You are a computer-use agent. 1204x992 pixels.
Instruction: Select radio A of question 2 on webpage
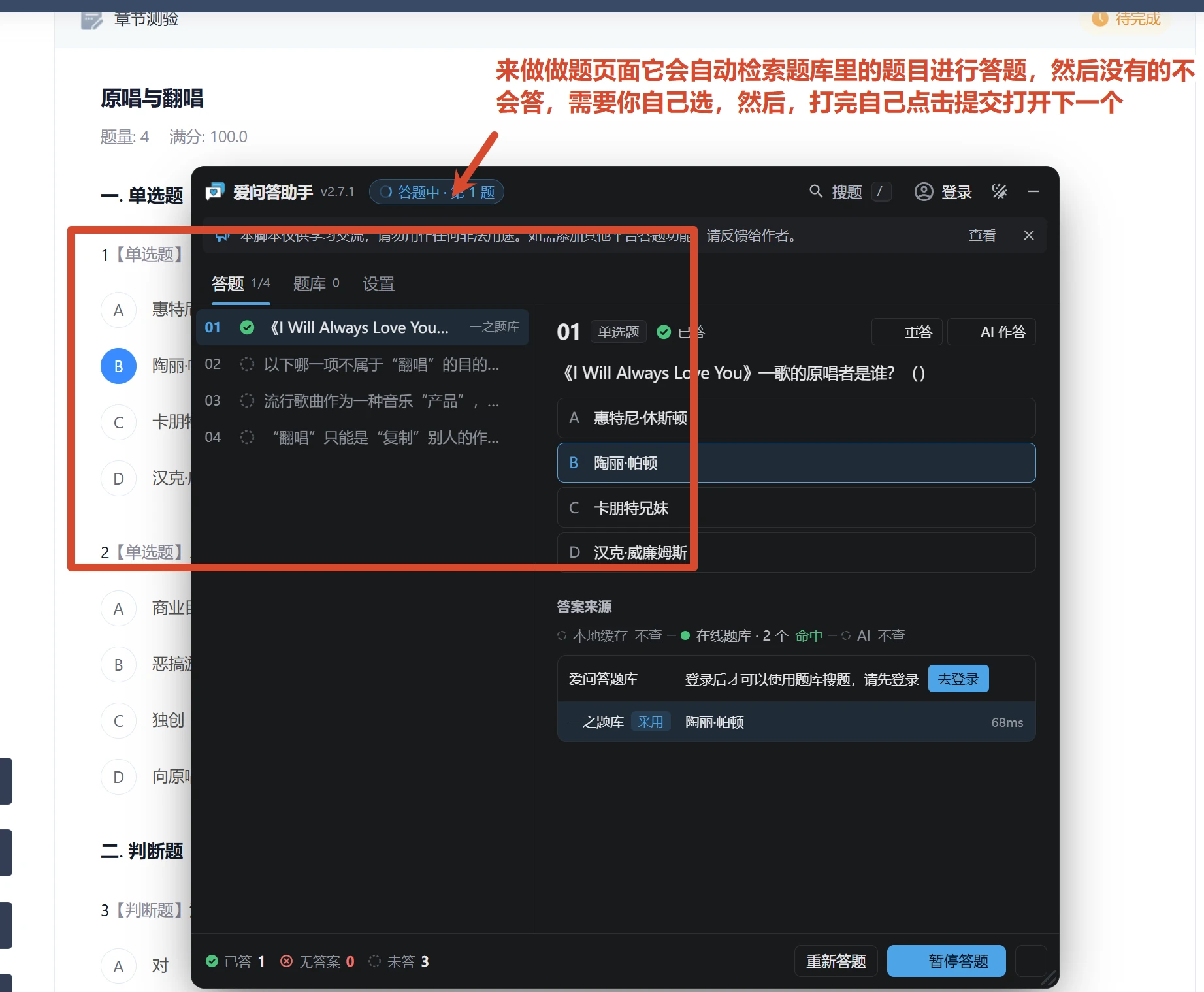(x=118, y=609)
